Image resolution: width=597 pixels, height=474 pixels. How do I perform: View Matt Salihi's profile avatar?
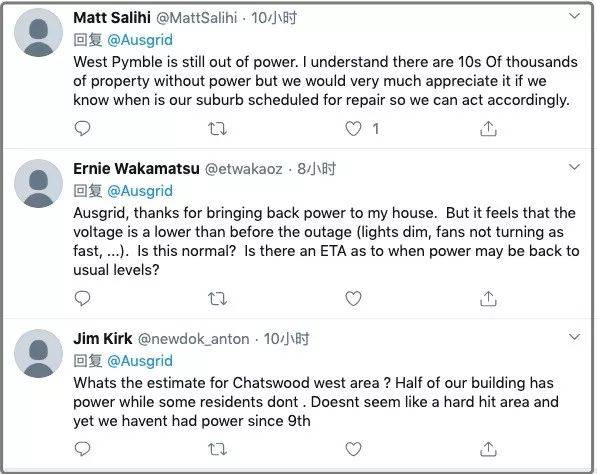click(x=38, y=33)
